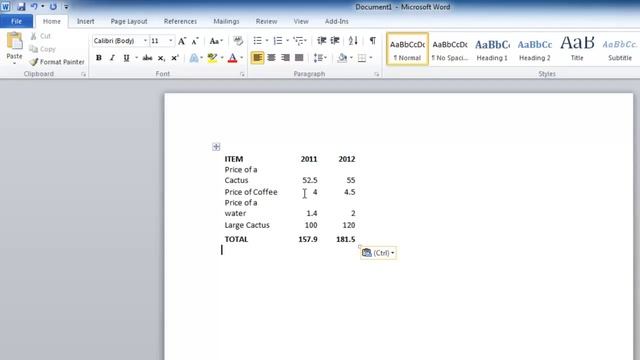Click the Paste clipboard icon

(14, 41)
